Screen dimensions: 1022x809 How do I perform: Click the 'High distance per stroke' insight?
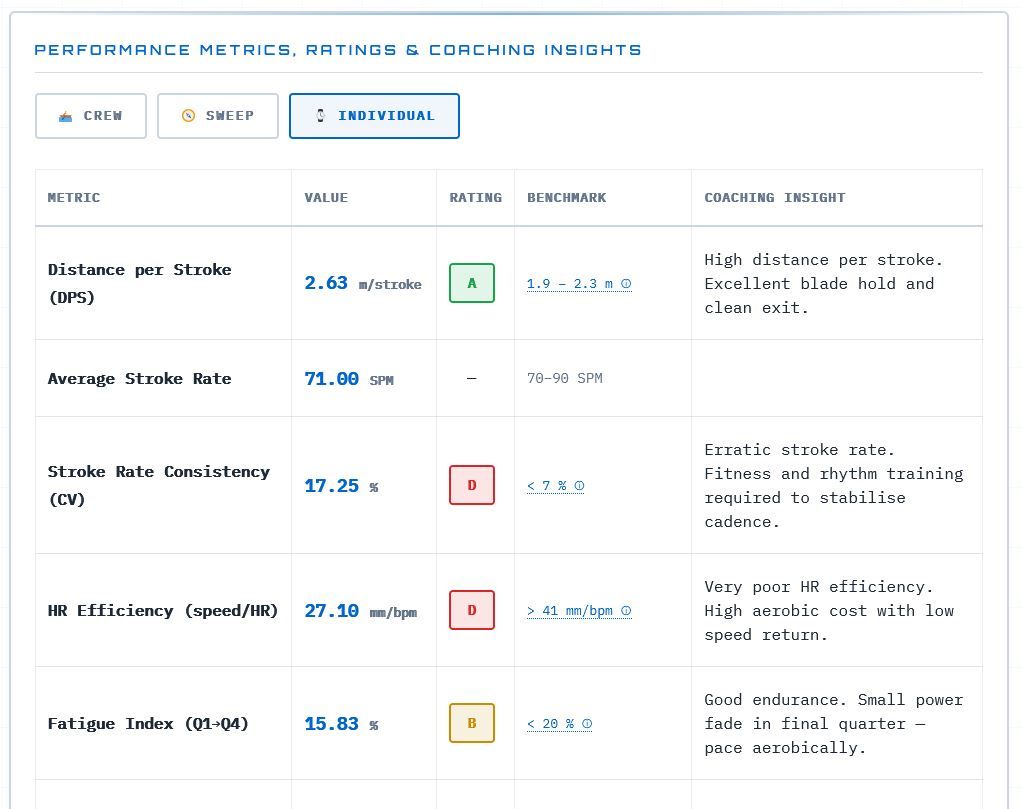point(823,284)
